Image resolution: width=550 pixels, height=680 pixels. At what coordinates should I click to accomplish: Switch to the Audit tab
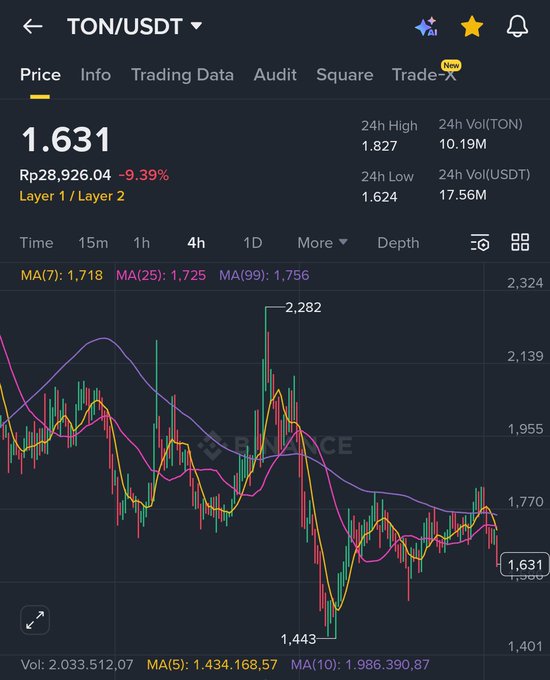coord(275,75)
